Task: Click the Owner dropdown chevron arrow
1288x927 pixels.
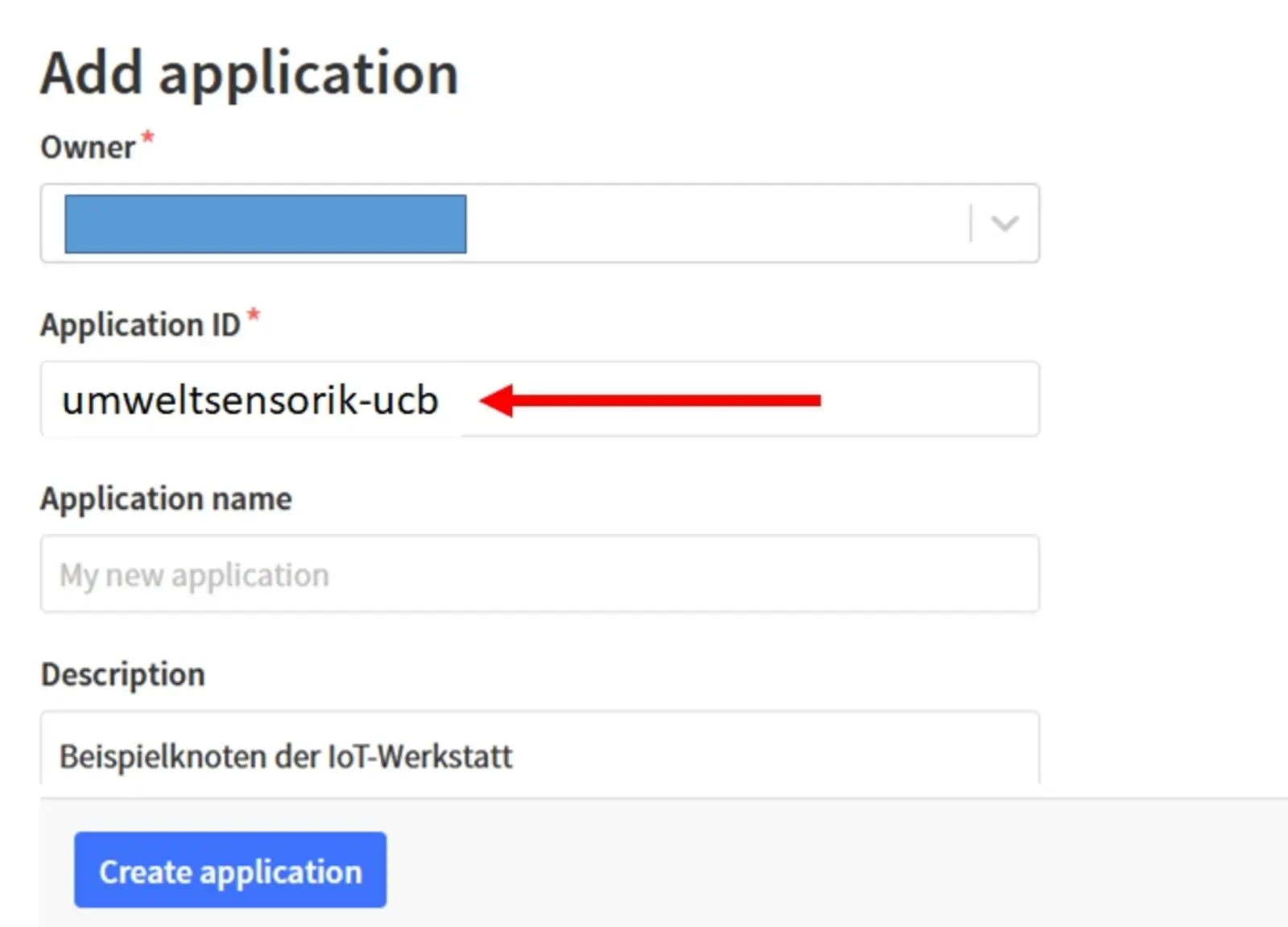Action: tap(1004, 223)
